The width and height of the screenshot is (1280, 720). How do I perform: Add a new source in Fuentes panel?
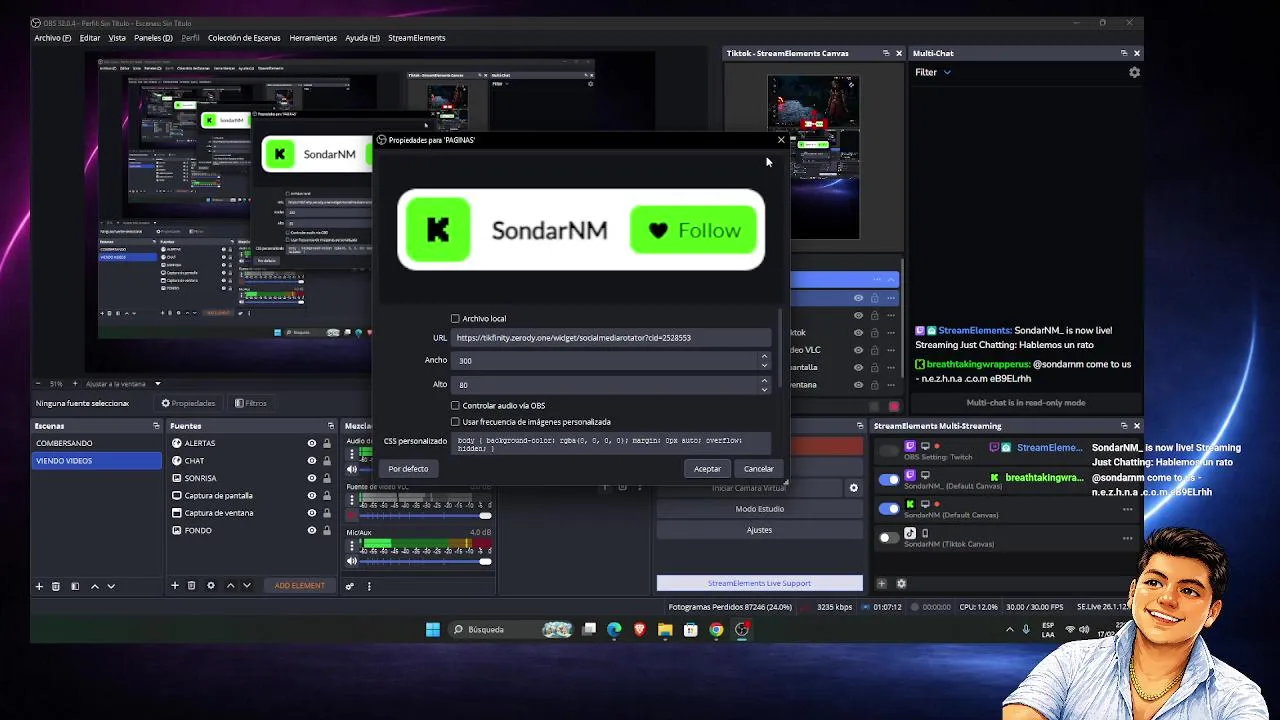pos(175,585)
